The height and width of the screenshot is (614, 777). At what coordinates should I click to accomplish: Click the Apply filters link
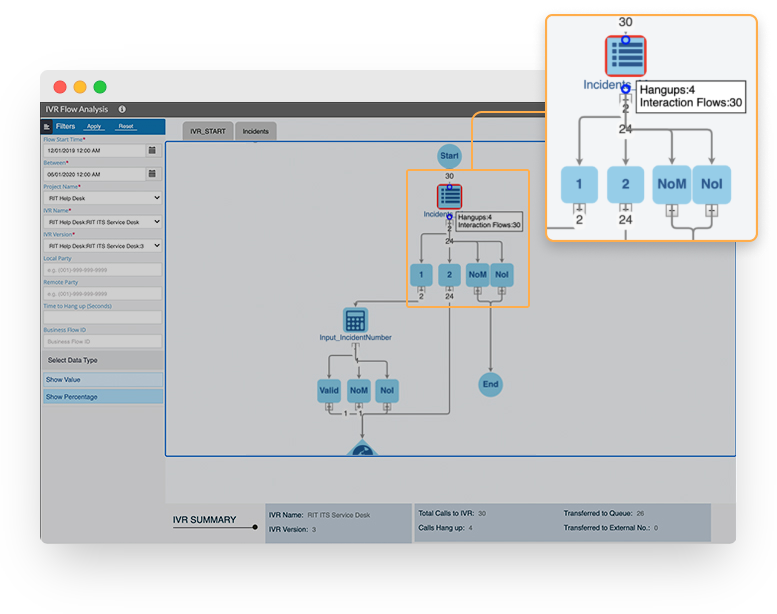(x=94, y=127)
